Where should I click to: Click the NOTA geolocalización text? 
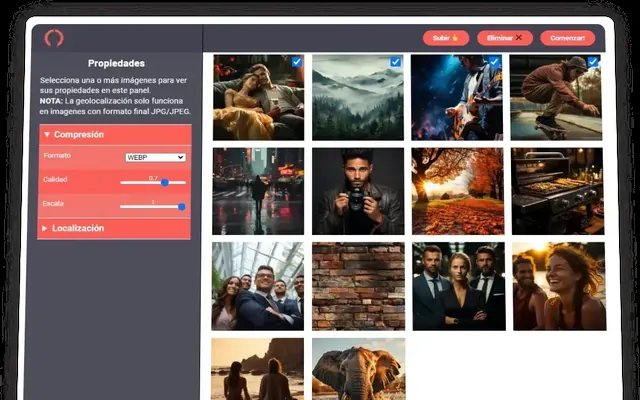tap(115, 106)
